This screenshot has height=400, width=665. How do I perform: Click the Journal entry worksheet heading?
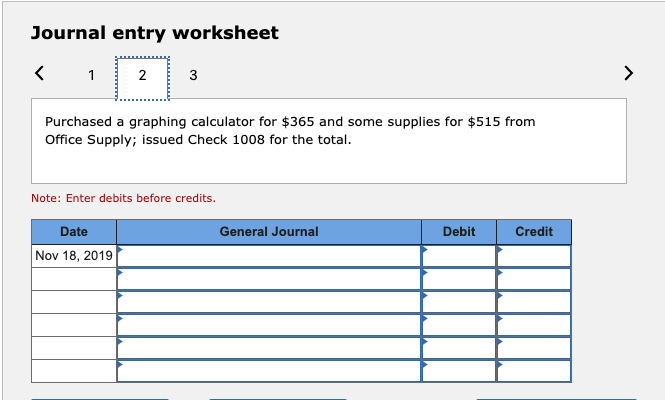click(x=155, y=33)
